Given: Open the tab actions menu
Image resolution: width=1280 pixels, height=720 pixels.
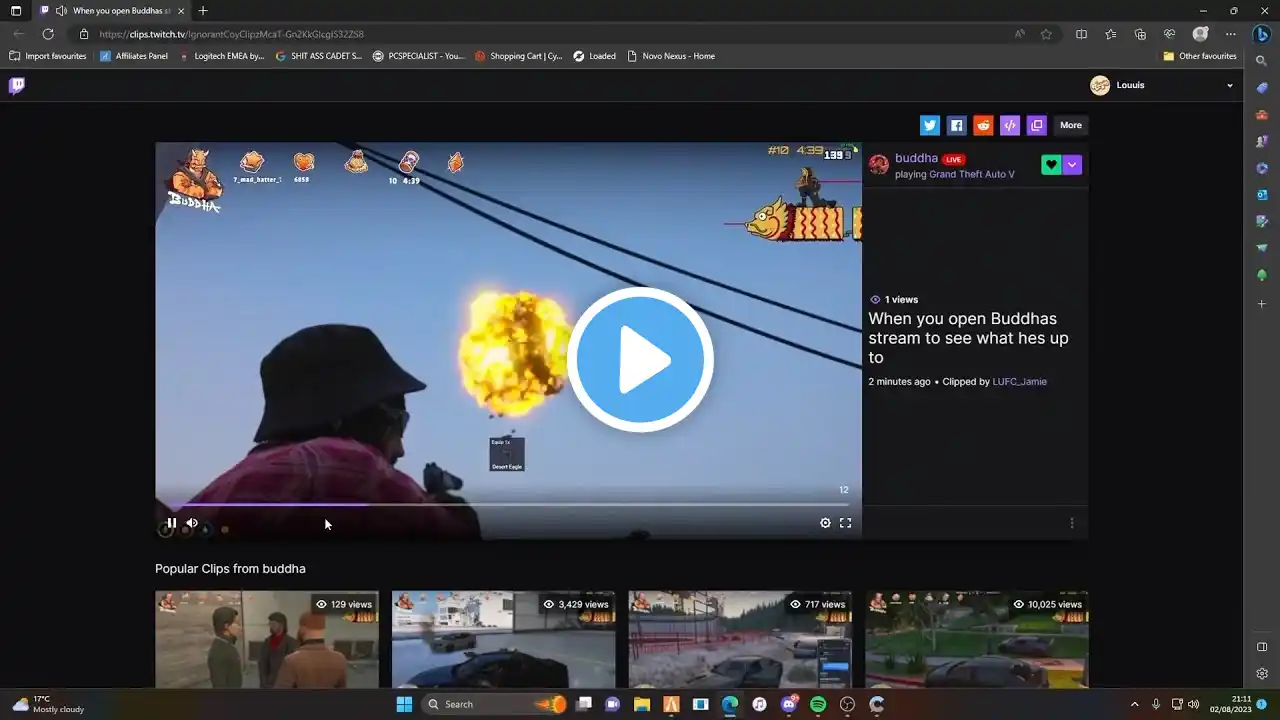Looking at the screenshot, I should (x=16, y=11).
